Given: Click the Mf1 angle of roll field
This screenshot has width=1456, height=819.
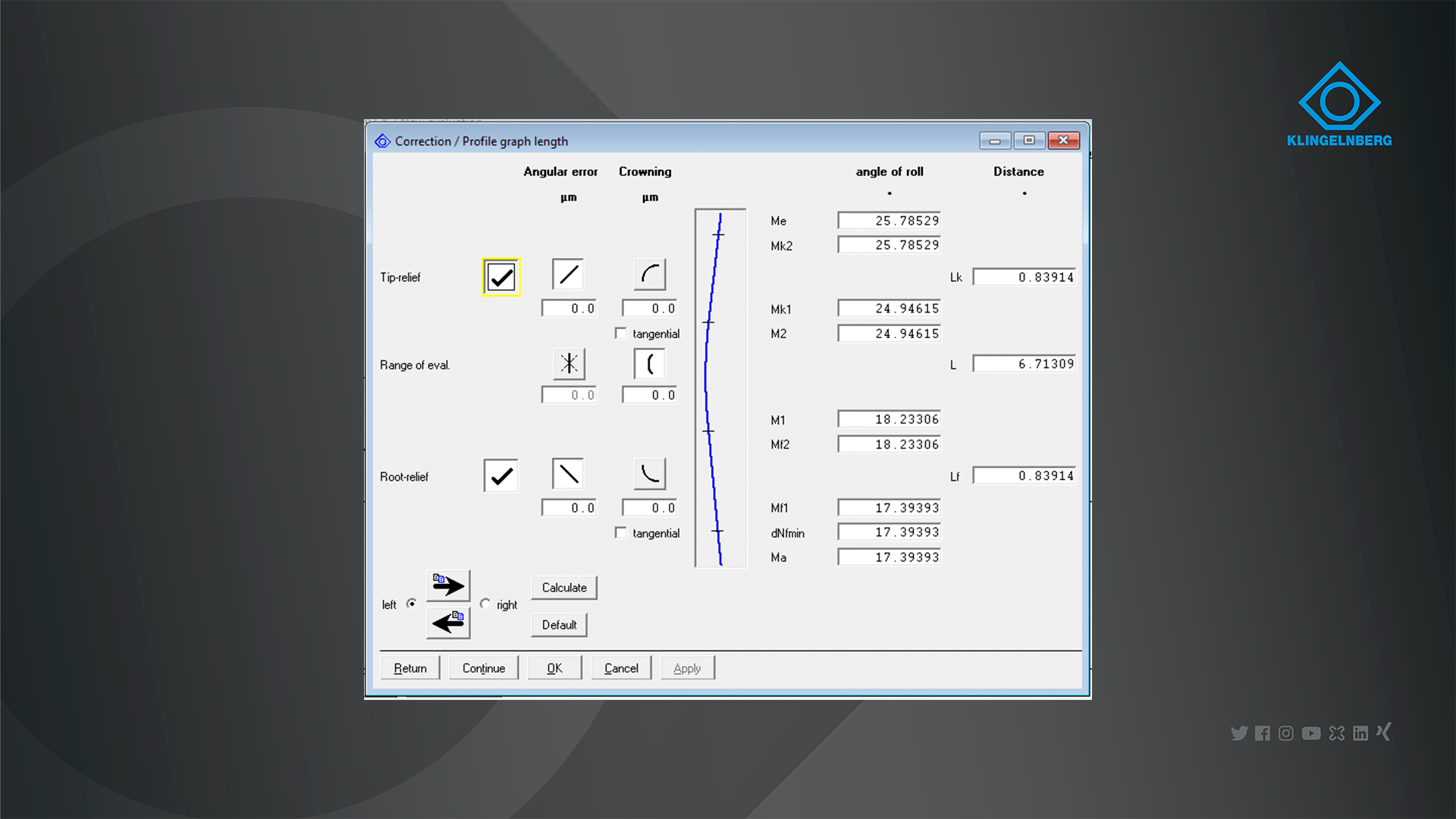Looking at the screenshot, I should click(x=890, y=508).
